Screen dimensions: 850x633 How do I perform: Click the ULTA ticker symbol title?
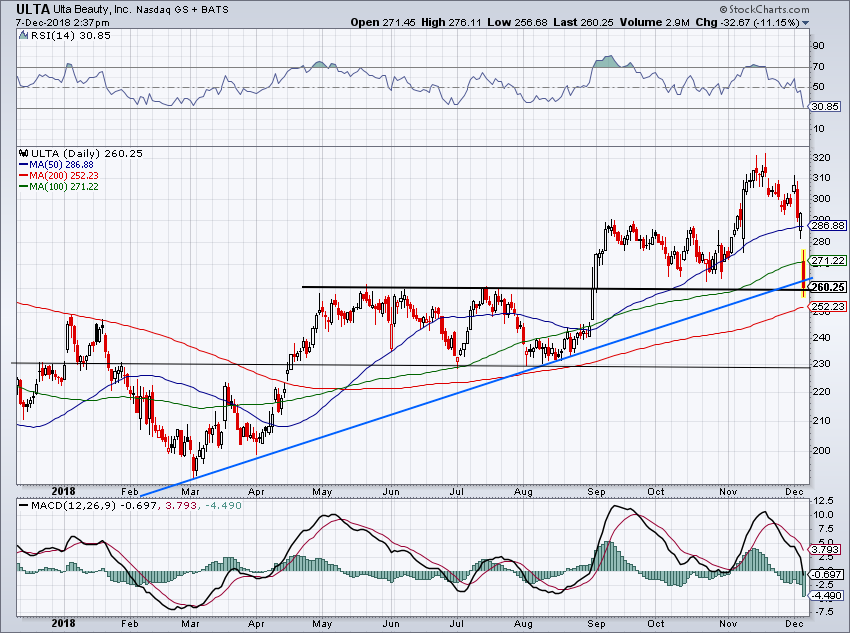pos(33,9)
